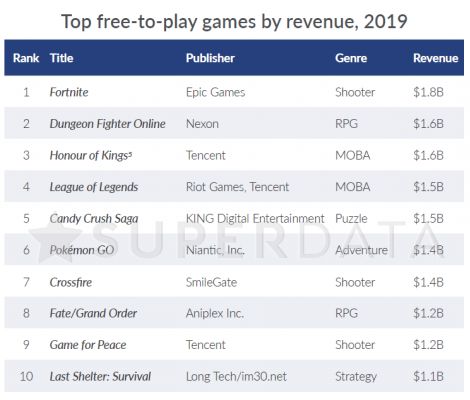
Task: Click Last Shelter: Survival title
Action: (100, 376)
